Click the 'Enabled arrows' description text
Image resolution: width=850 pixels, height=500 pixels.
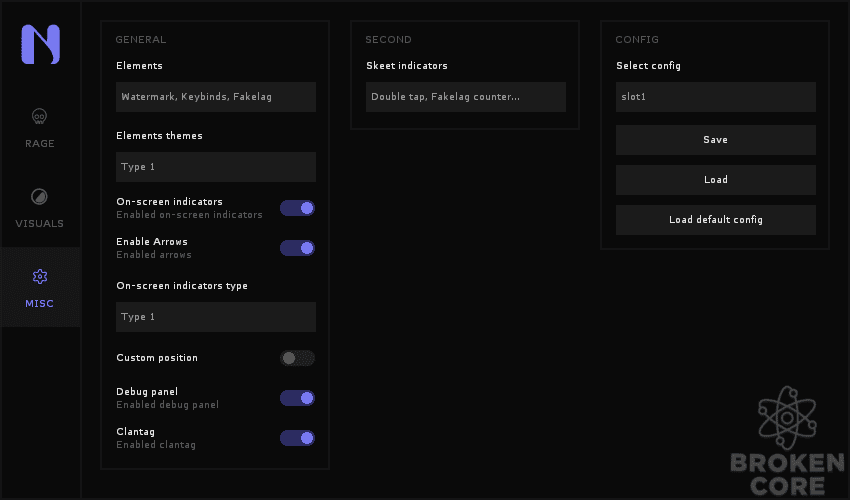pyautogui.click(x=154, y=255)
